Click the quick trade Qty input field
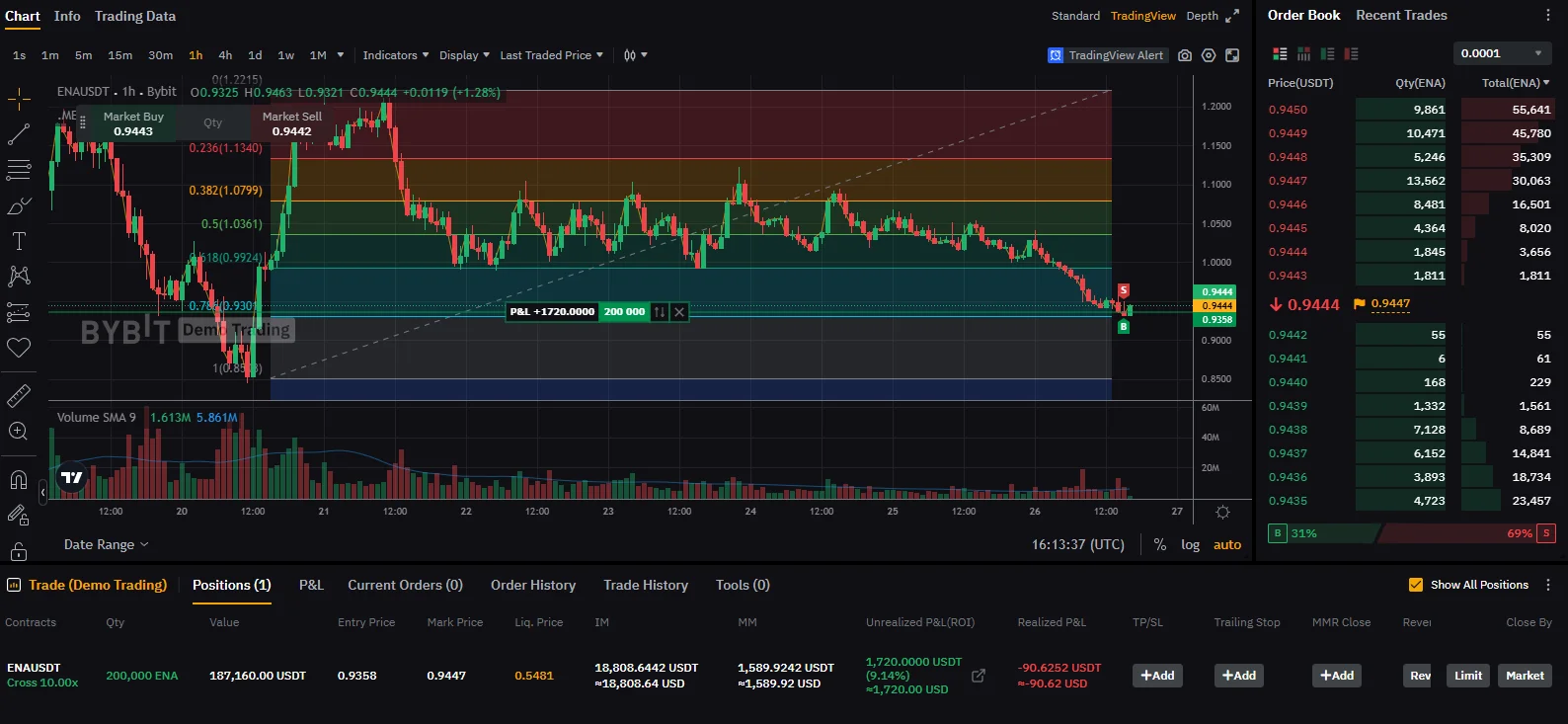 [x=213, y=123]
